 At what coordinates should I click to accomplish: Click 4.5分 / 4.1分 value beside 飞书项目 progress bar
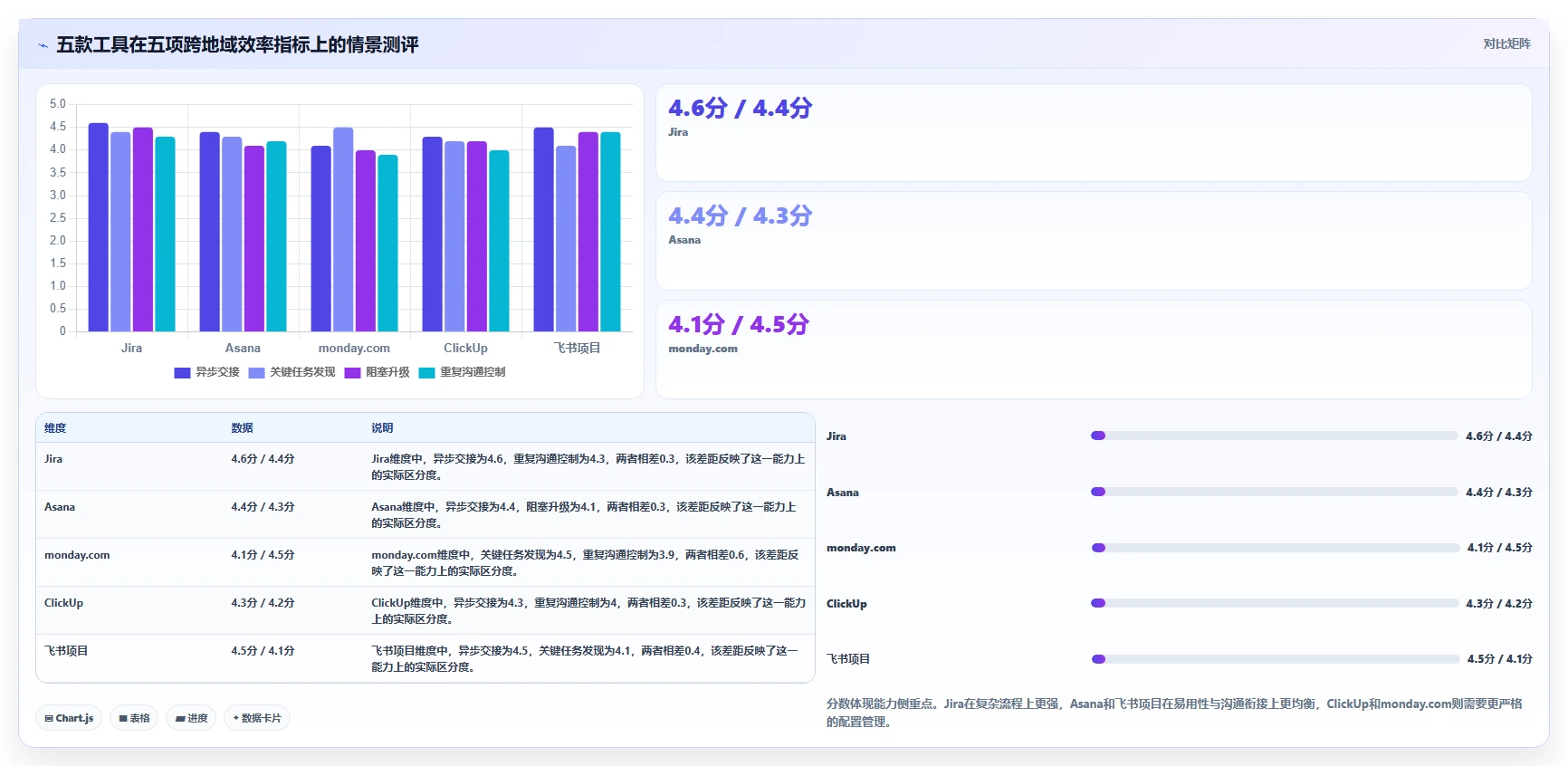point(1500,659)
